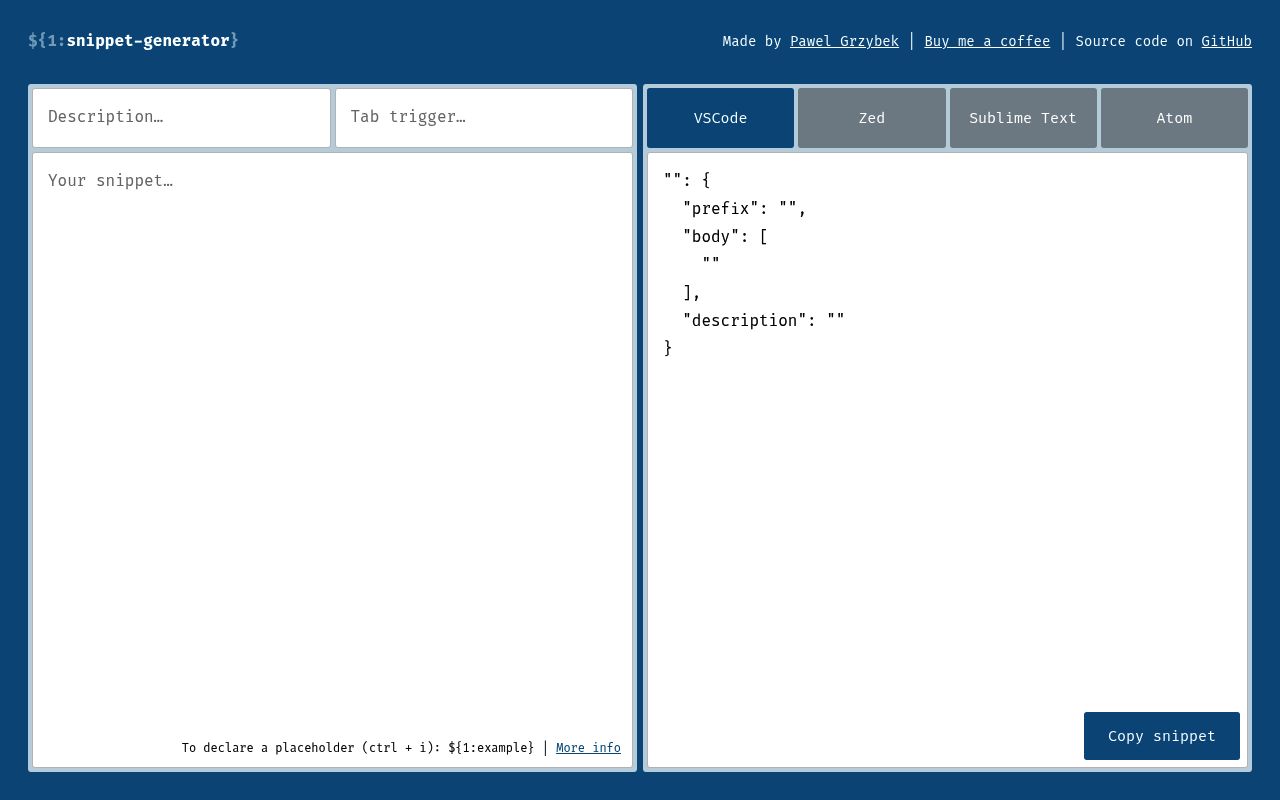Click the Made by text in the header
Image resolution: width=1280 pixels, height=800 pixels.
pos(752,41)
